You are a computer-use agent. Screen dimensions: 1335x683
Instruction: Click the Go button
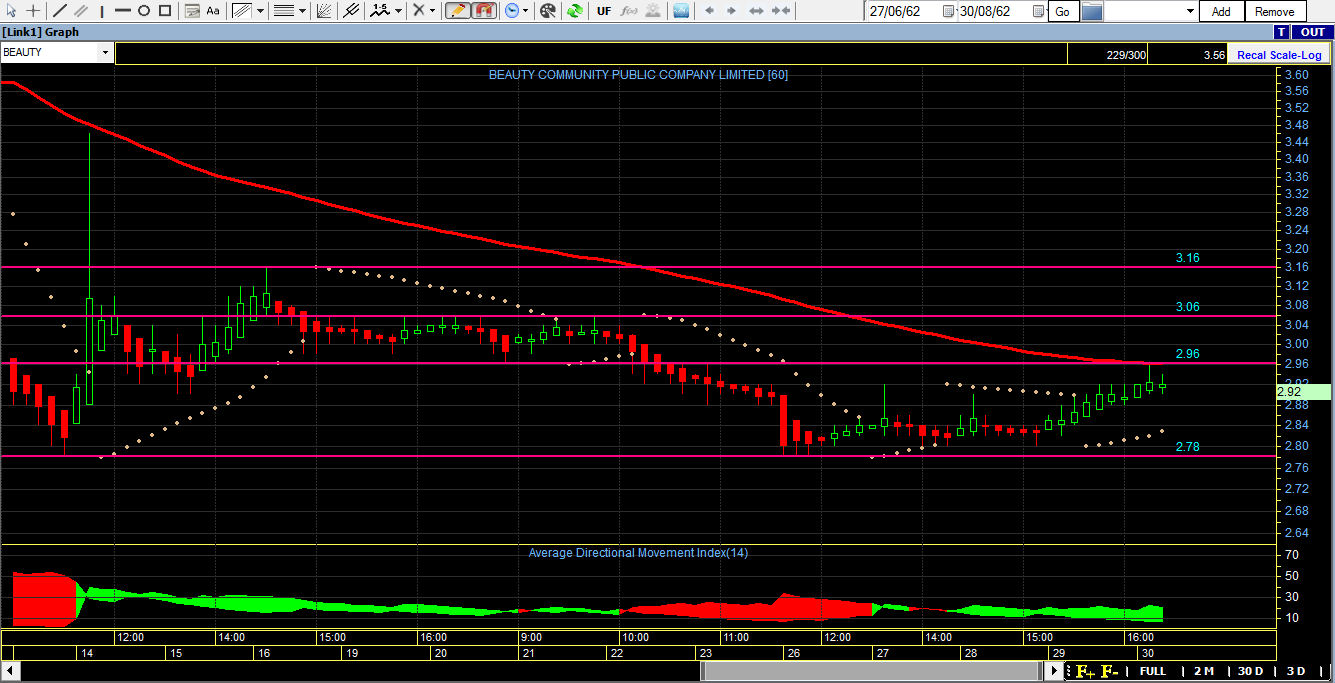point(1062,11)
